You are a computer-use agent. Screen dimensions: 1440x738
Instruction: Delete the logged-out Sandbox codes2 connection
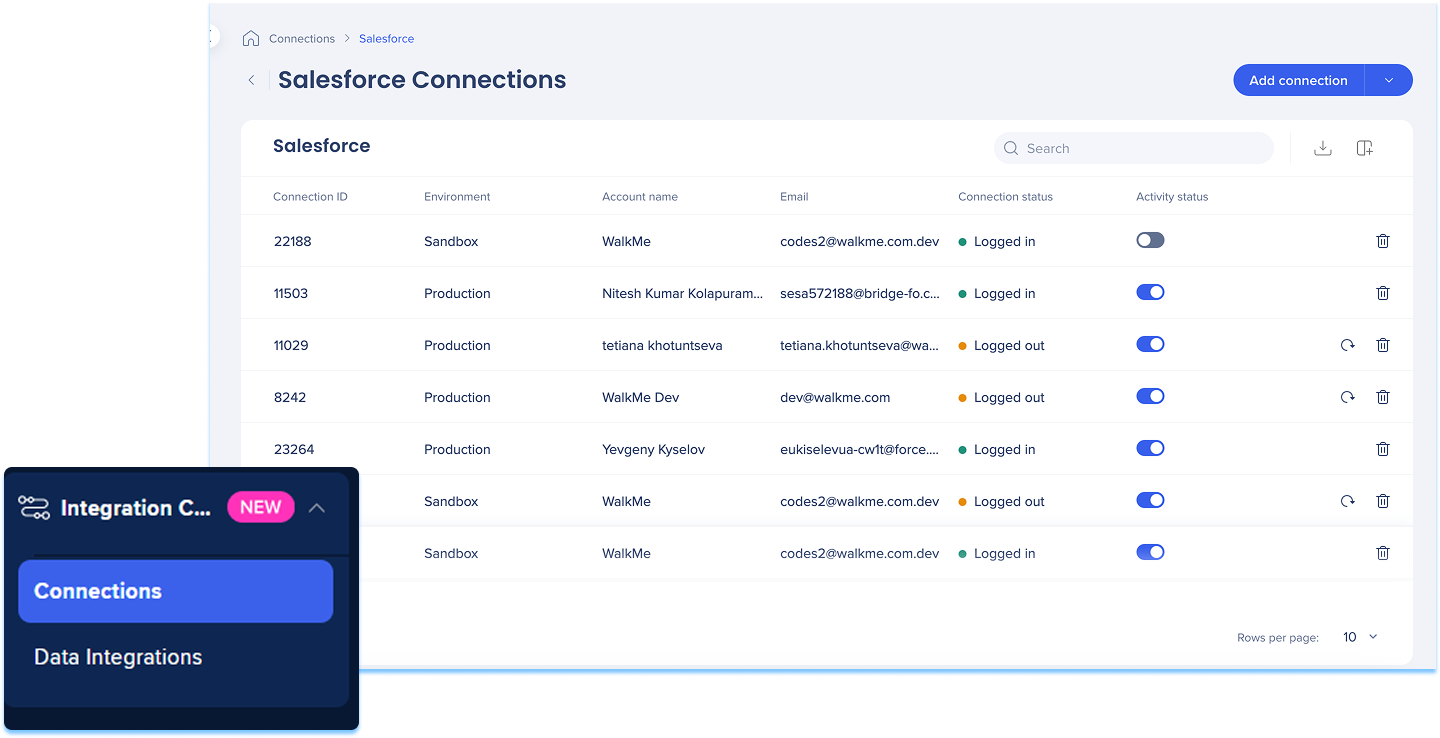click(1383, 501)
